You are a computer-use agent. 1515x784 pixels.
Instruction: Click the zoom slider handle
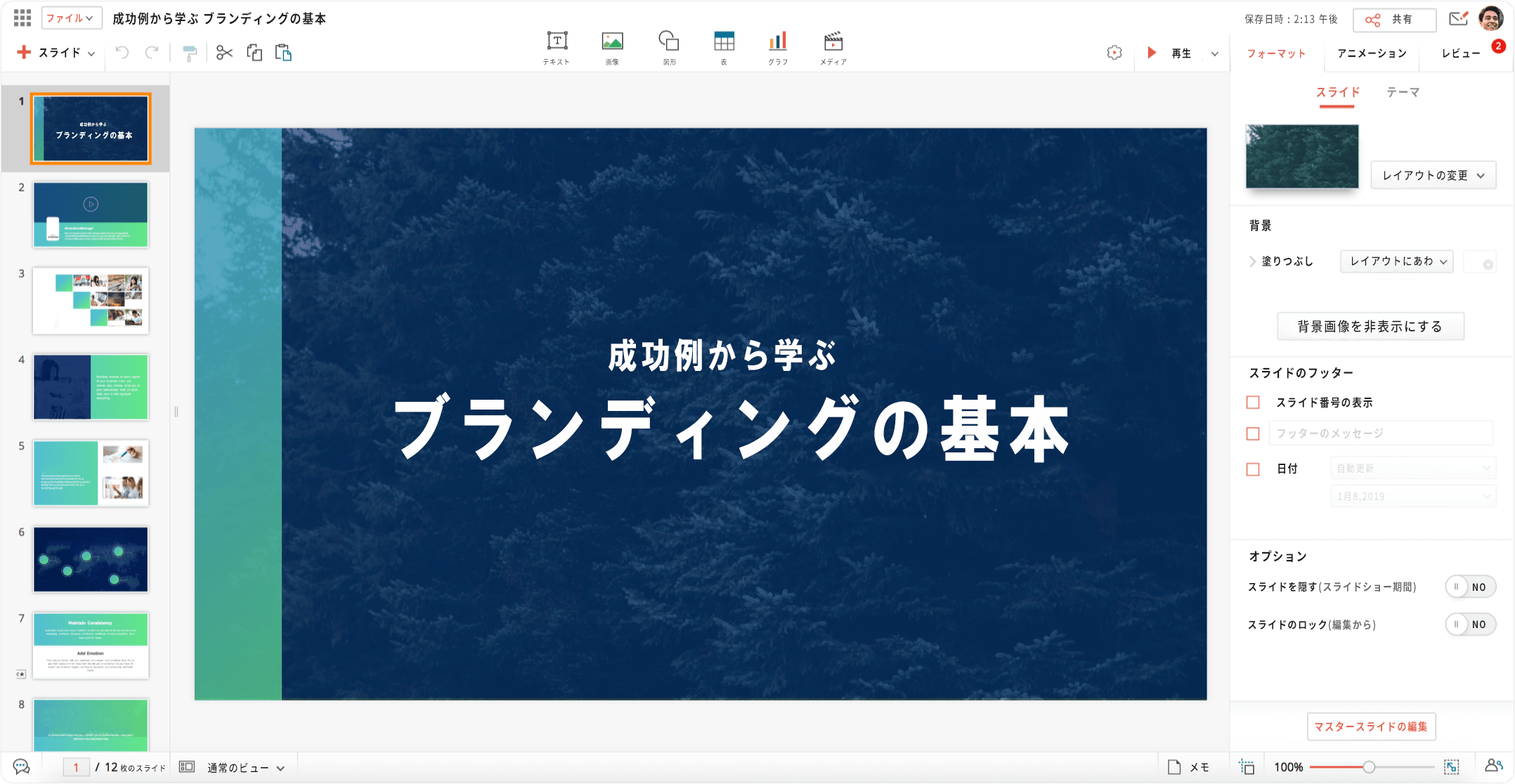(x=1369, y=767)
